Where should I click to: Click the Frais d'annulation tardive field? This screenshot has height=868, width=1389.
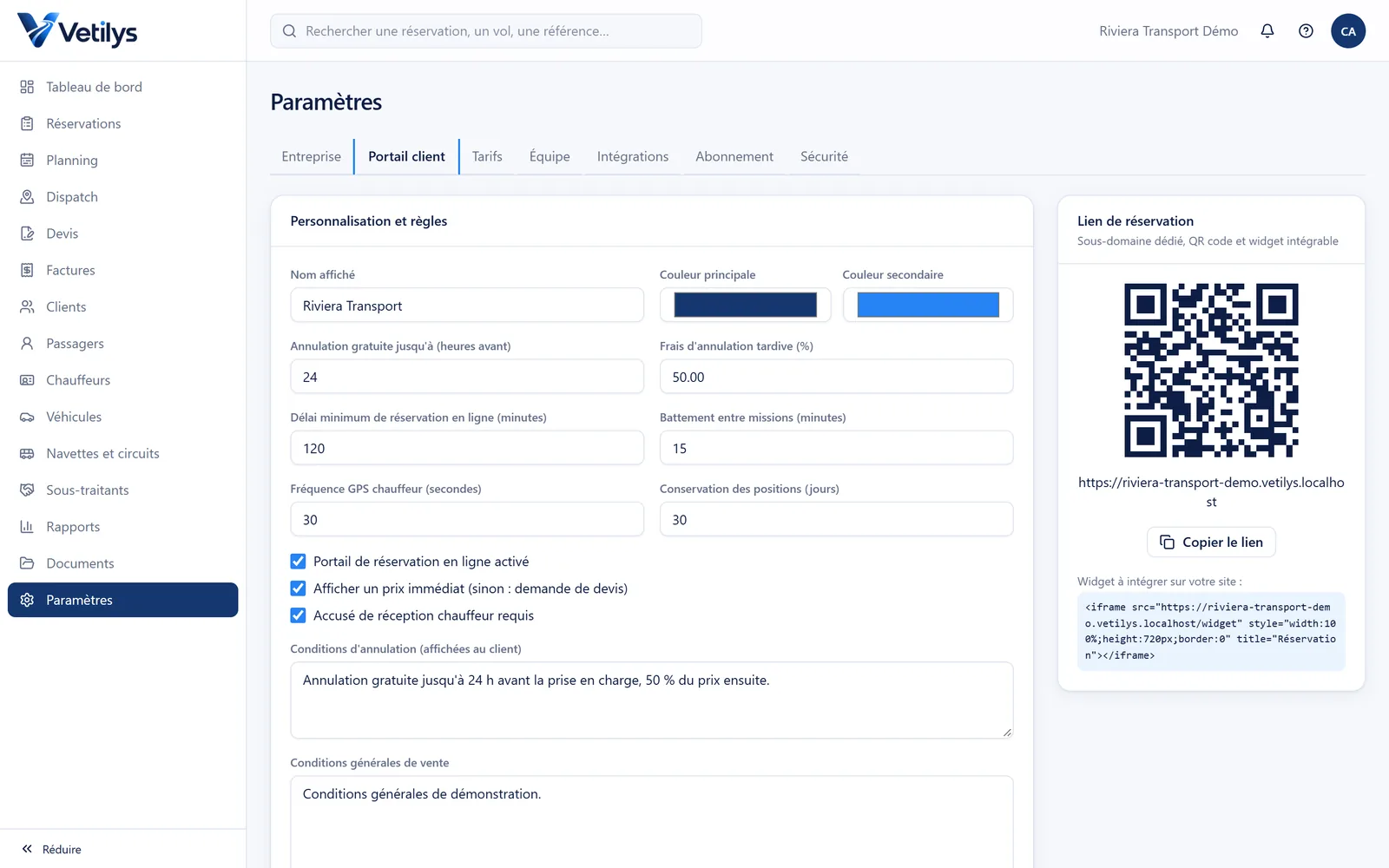(x=837, y=377)
